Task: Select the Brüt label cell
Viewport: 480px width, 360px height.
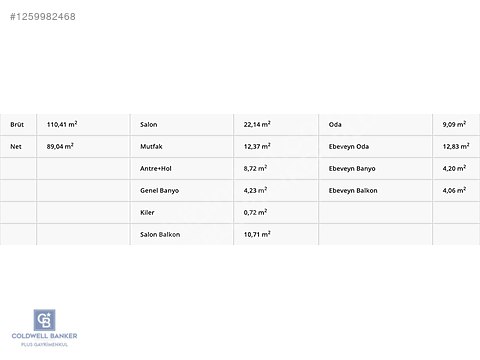Action: tap(17, 125)
